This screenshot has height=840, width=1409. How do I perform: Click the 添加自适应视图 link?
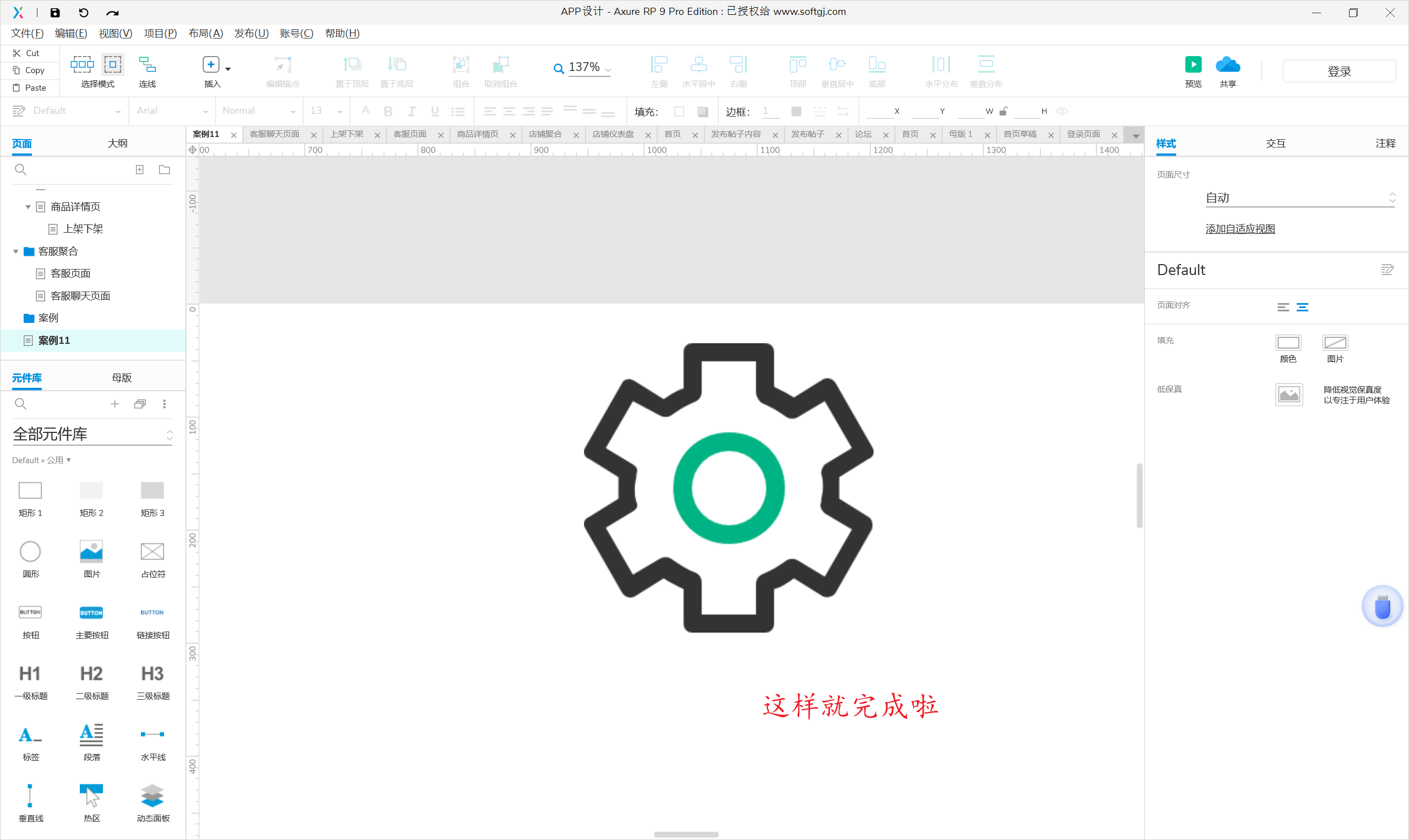tap(1239, 229)
